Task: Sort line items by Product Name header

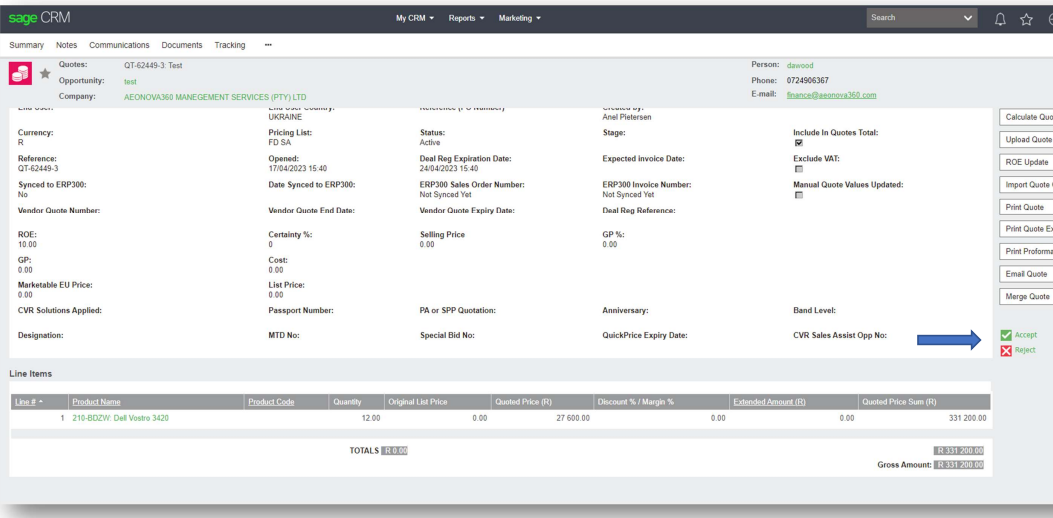Action: pyautogui.click(x=96, y=402)
